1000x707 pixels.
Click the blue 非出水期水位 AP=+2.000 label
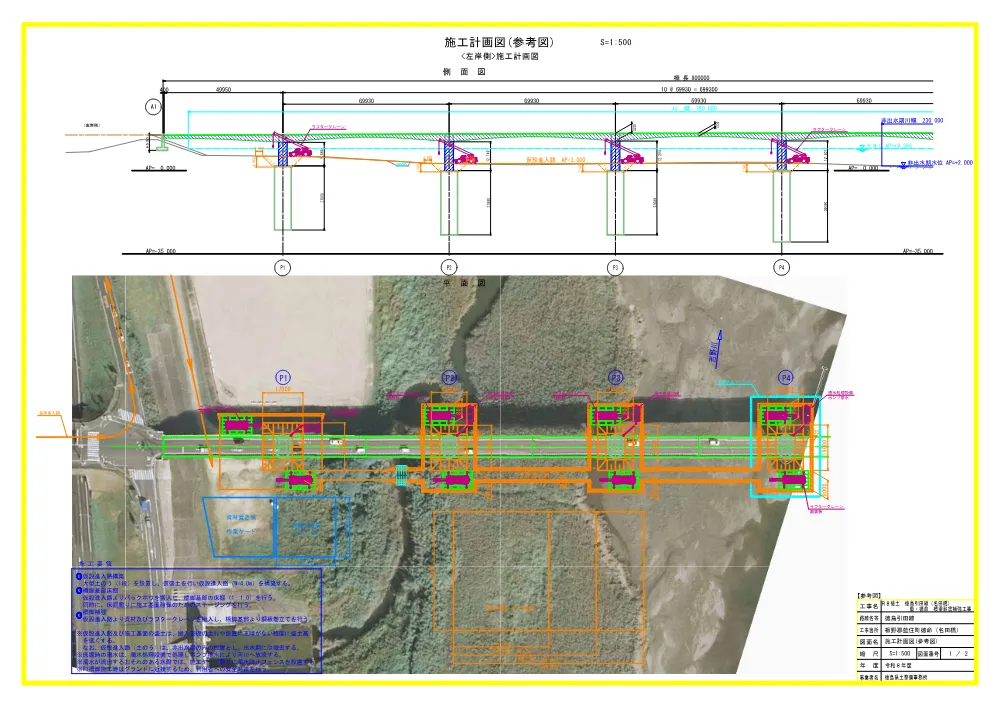coord(941,163)
